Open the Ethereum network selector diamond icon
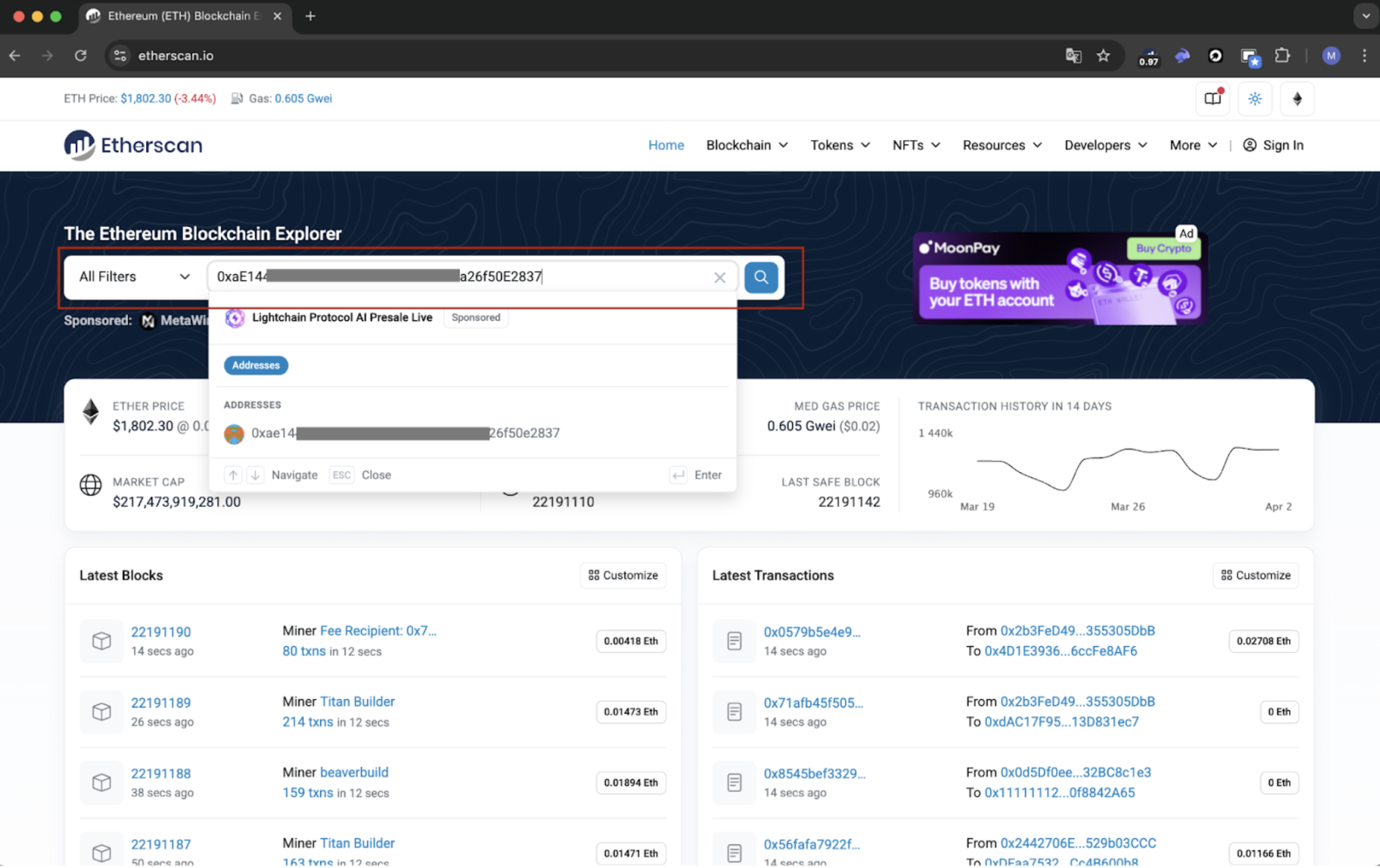This screenshot has width=1380, height=868. 1297,99
